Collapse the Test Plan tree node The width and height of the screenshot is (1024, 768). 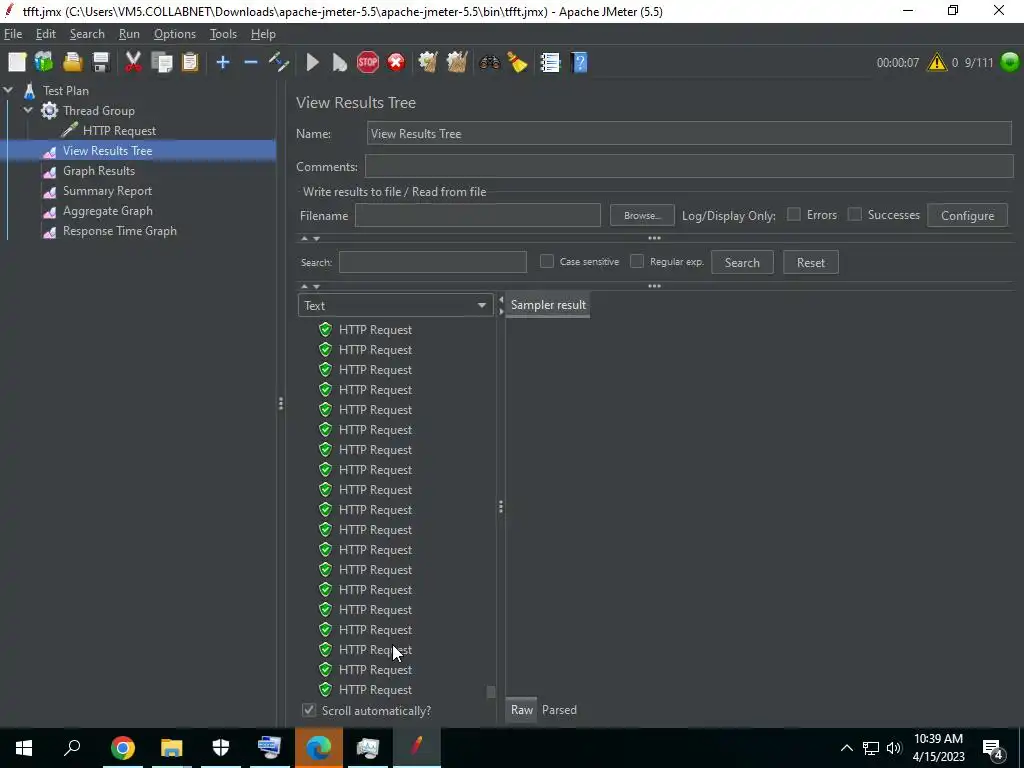pos(8,90)
